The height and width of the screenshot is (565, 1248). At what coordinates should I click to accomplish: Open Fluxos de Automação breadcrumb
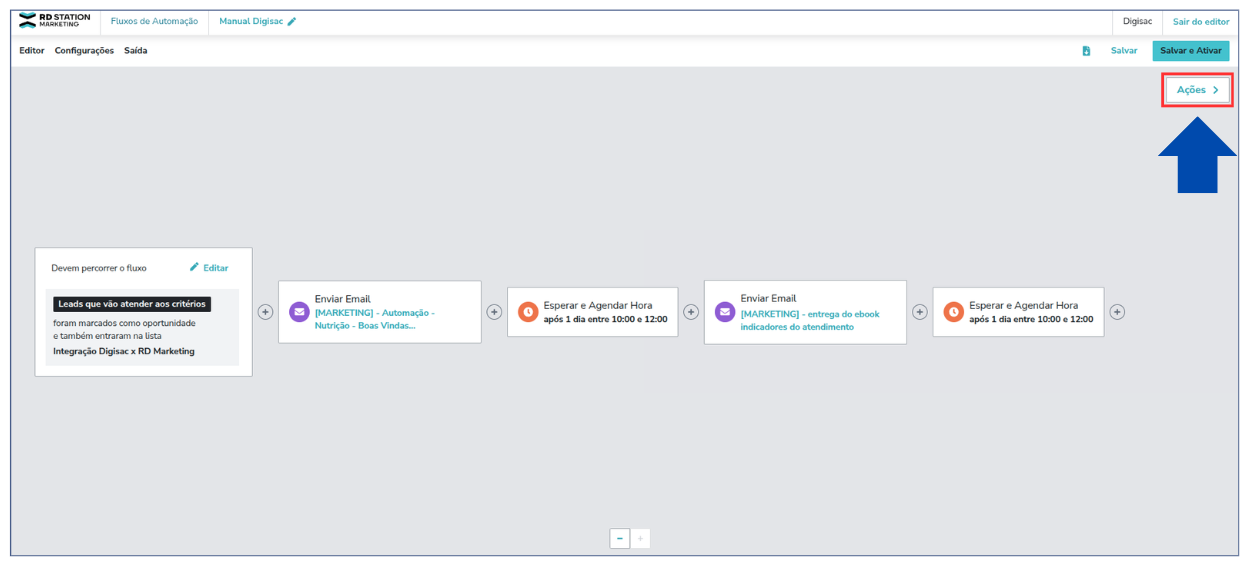click(x=154, y=21)
